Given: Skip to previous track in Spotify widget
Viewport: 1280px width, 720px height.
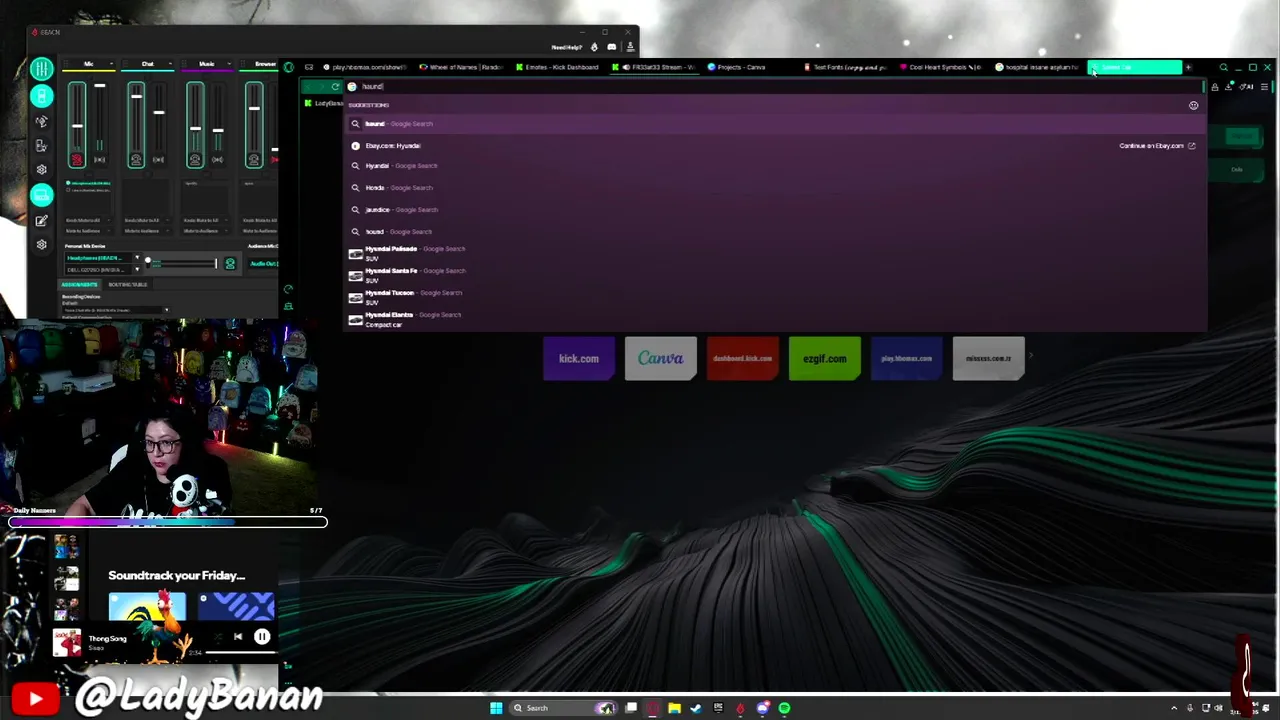Looking at the screenshot, I should click(238, 636).
